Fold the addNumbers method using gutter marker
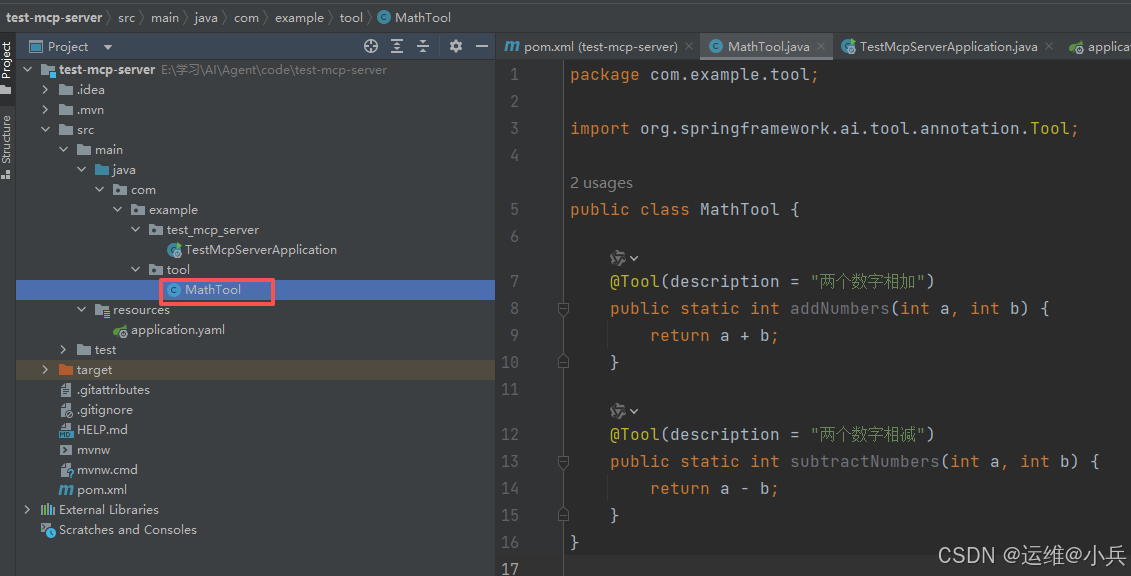 (x=563, y=309)
